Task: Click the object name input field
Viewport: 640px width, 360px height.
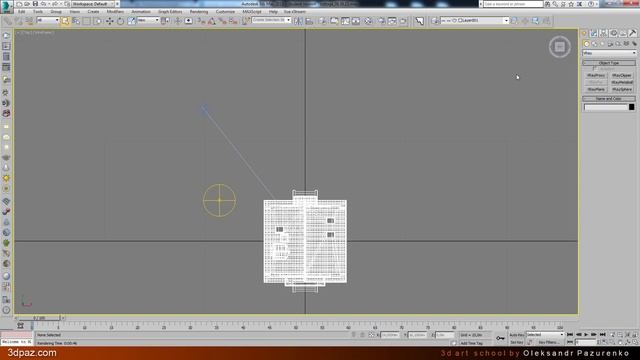Action: click(606, 107)
